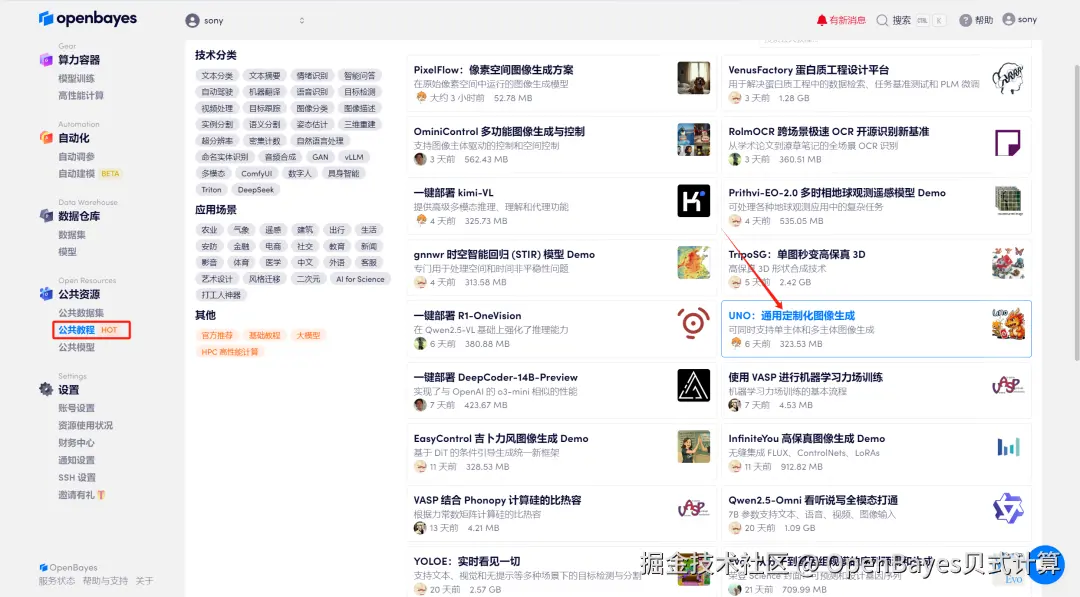Screen dimensions: 1080x597
Task: Toggle the 目标检测 tag filter
Action: [360, 92]
